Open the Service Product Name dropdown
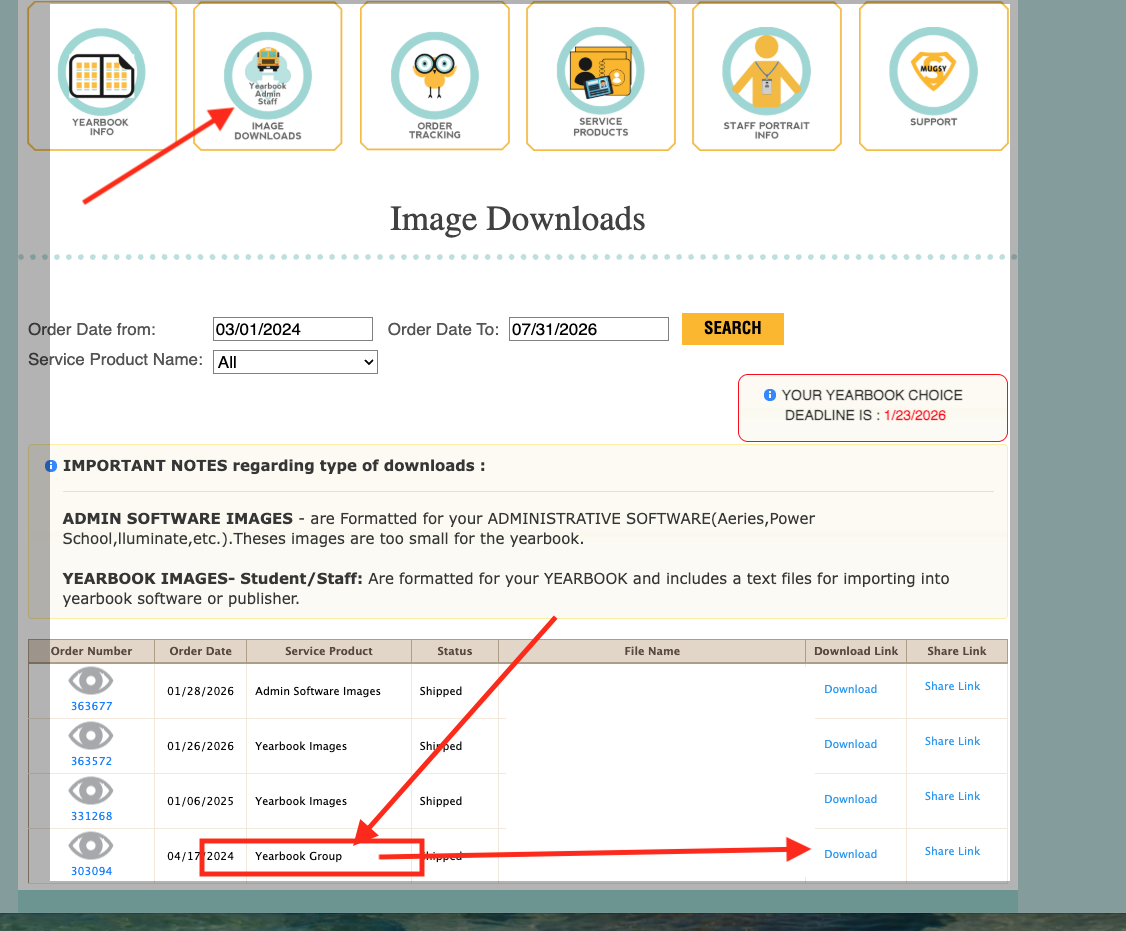 point(295,362)
